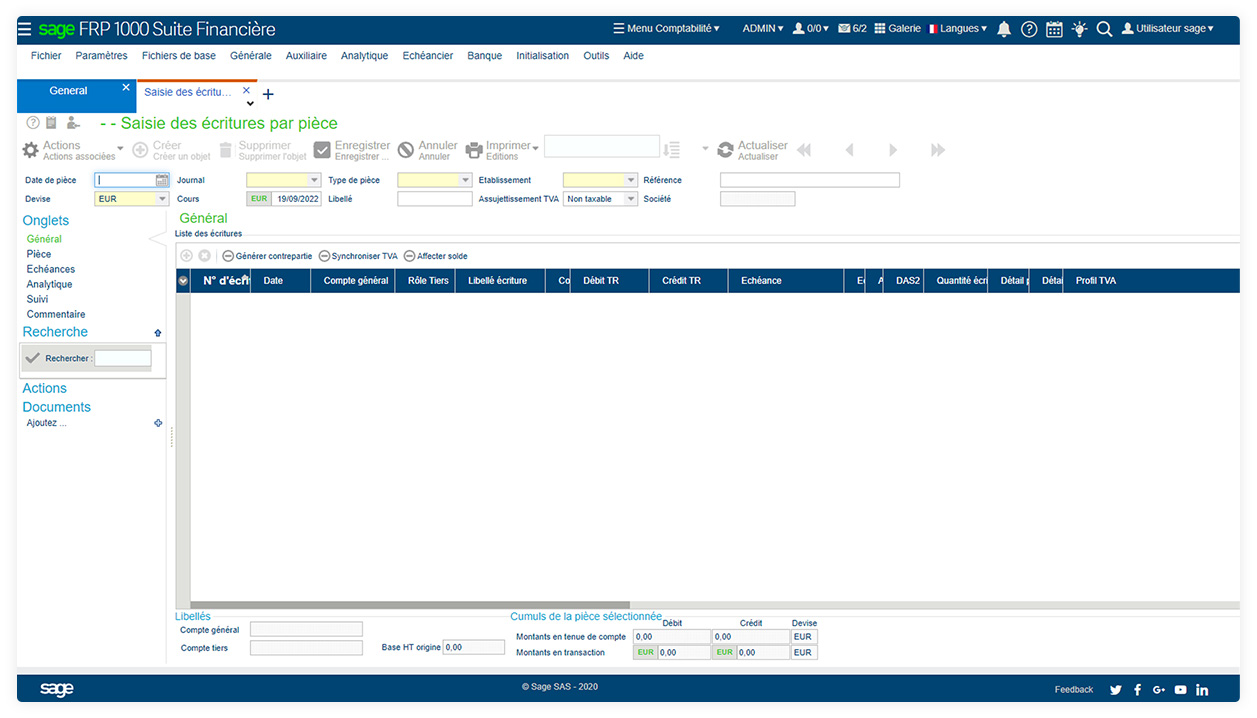The width and height of the screenshot is (1257, 718).
Task: Close the Saisie des écritures tab
Action: point(246,90)
